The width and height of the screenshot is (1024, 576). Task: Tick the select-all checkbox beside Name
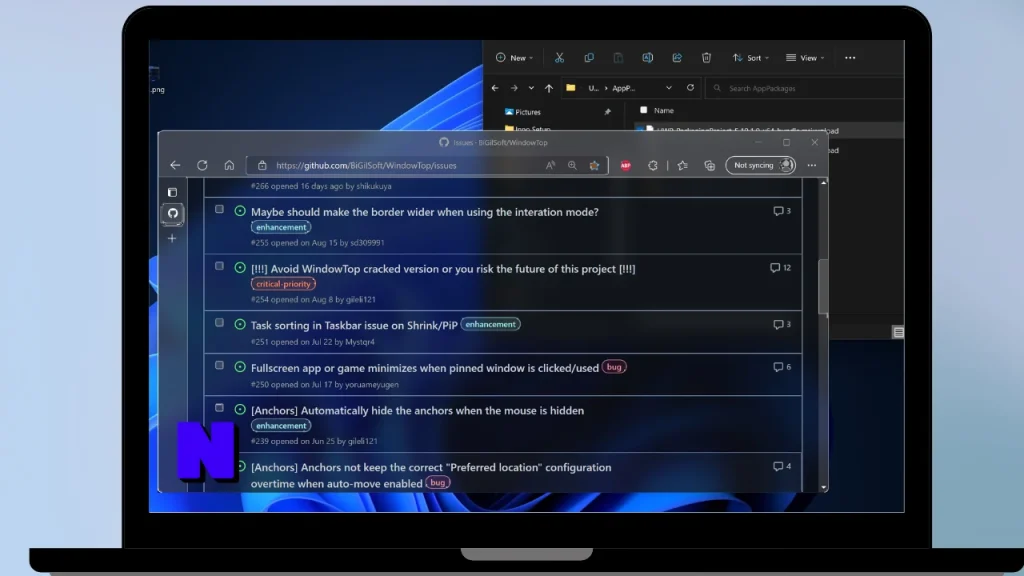click(x=644, y=110)
